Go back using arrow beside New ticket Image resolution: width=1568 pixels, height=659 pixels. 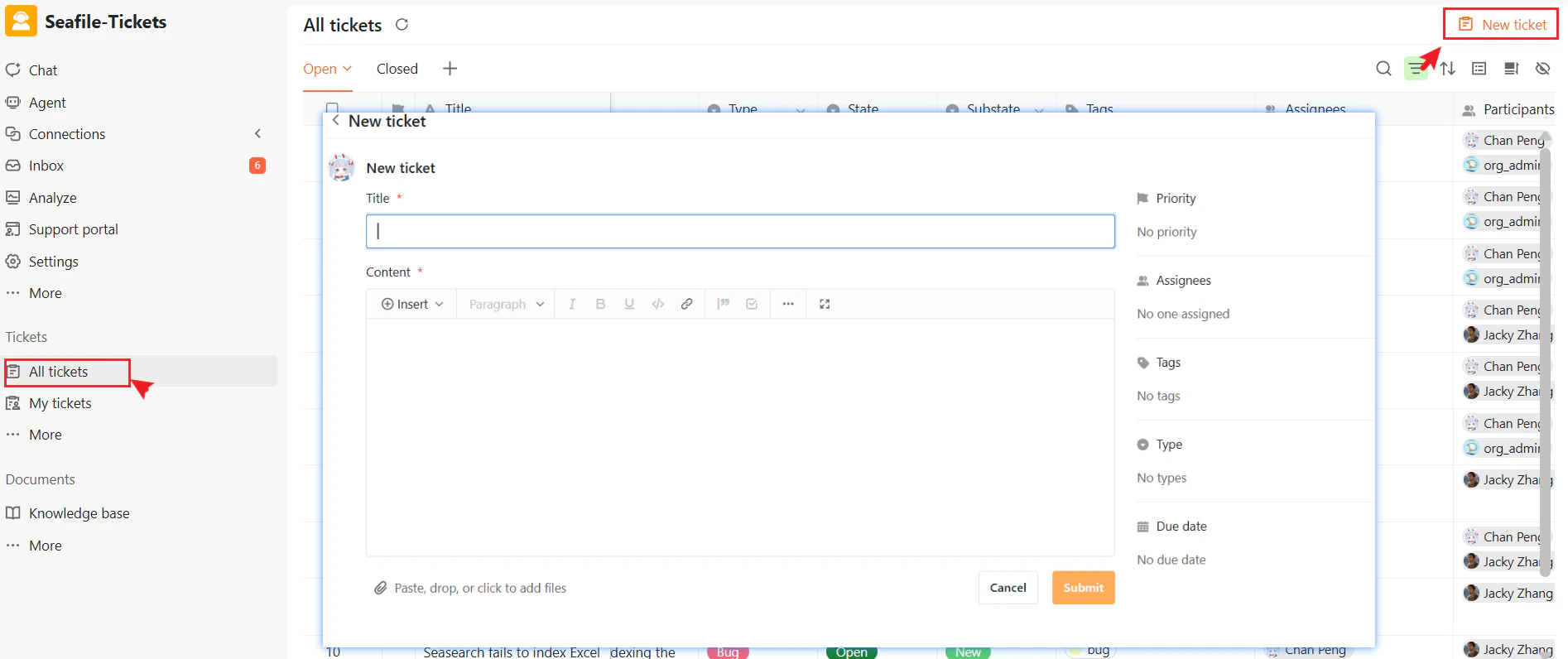pyautogui.click(x=335, y=121)
